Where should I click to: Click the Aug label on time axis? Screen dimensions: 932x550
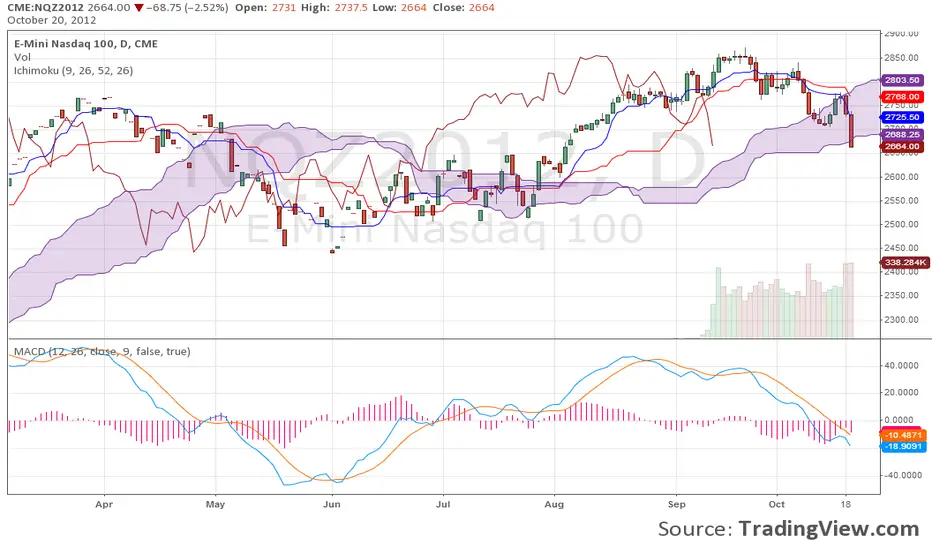click(554, 504)
